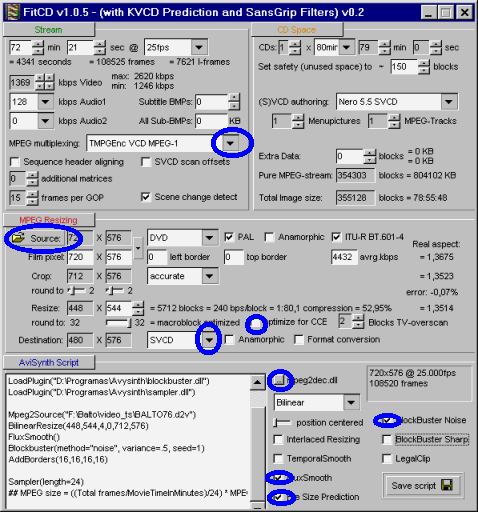
Task: Click the position centered slider
Action: pos(282,423)
